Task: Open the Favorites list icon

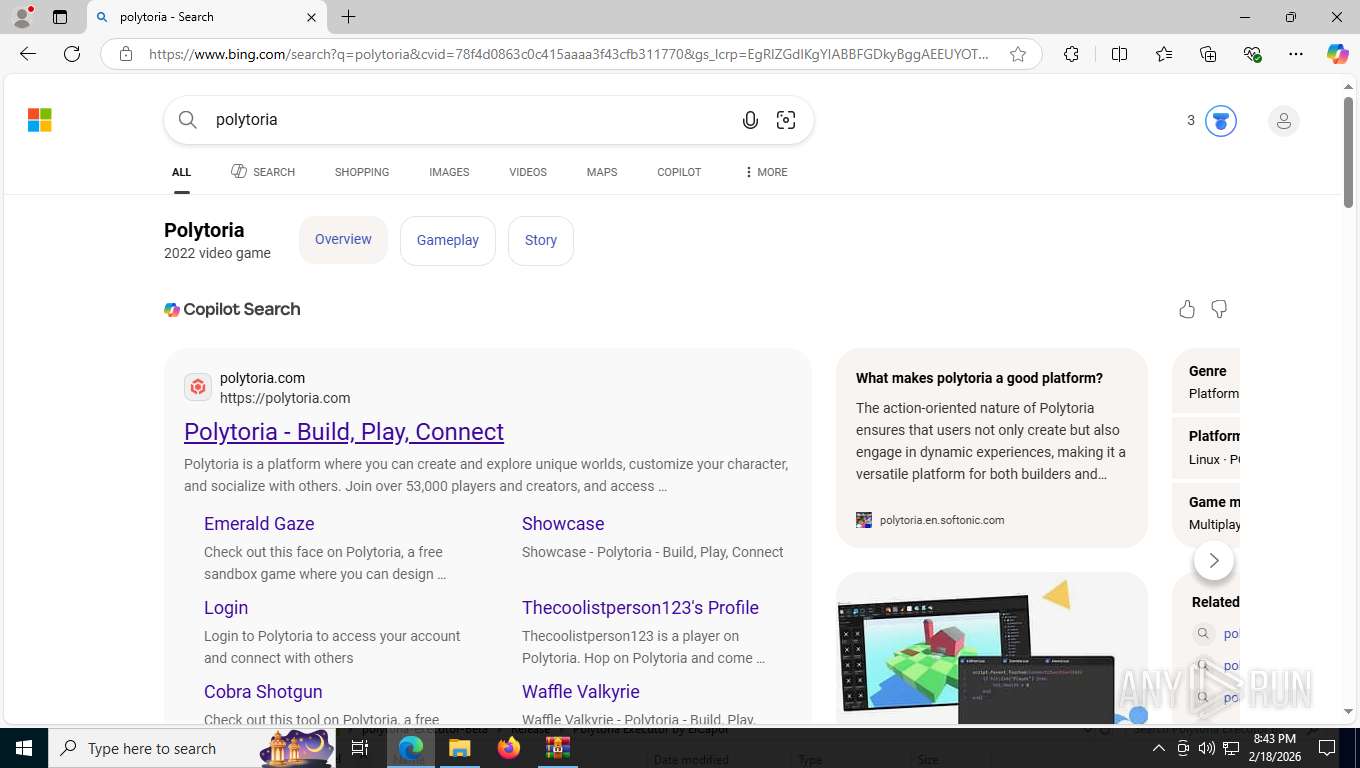Action: (1164, 54)
